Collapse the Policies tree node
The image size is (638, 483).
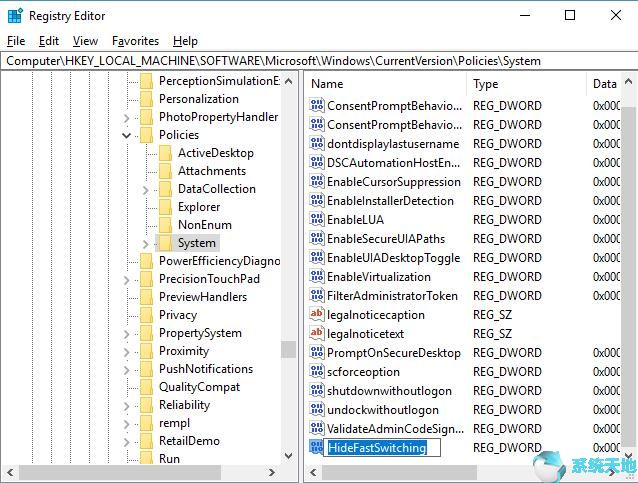point(126,135)
